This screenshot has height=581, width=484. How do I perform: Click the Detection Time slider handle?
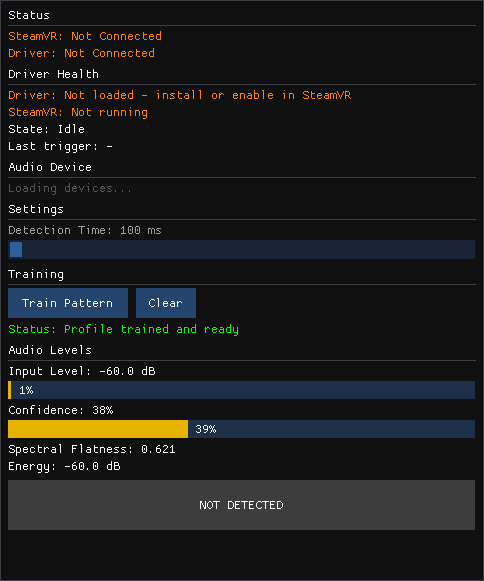(x=16, y=249)
